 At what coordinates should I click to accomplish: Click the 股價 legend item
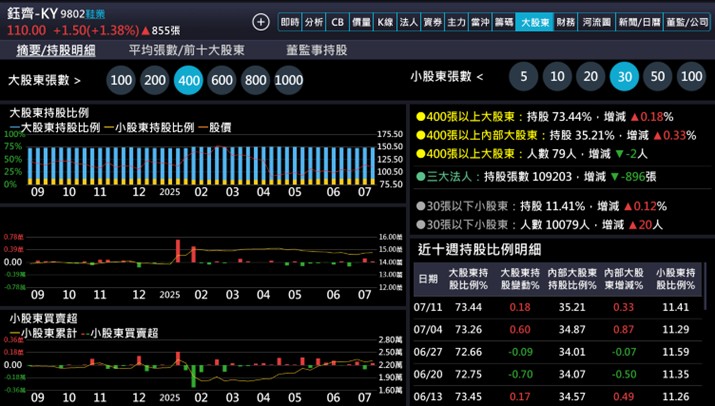click(x=215, y=127)
